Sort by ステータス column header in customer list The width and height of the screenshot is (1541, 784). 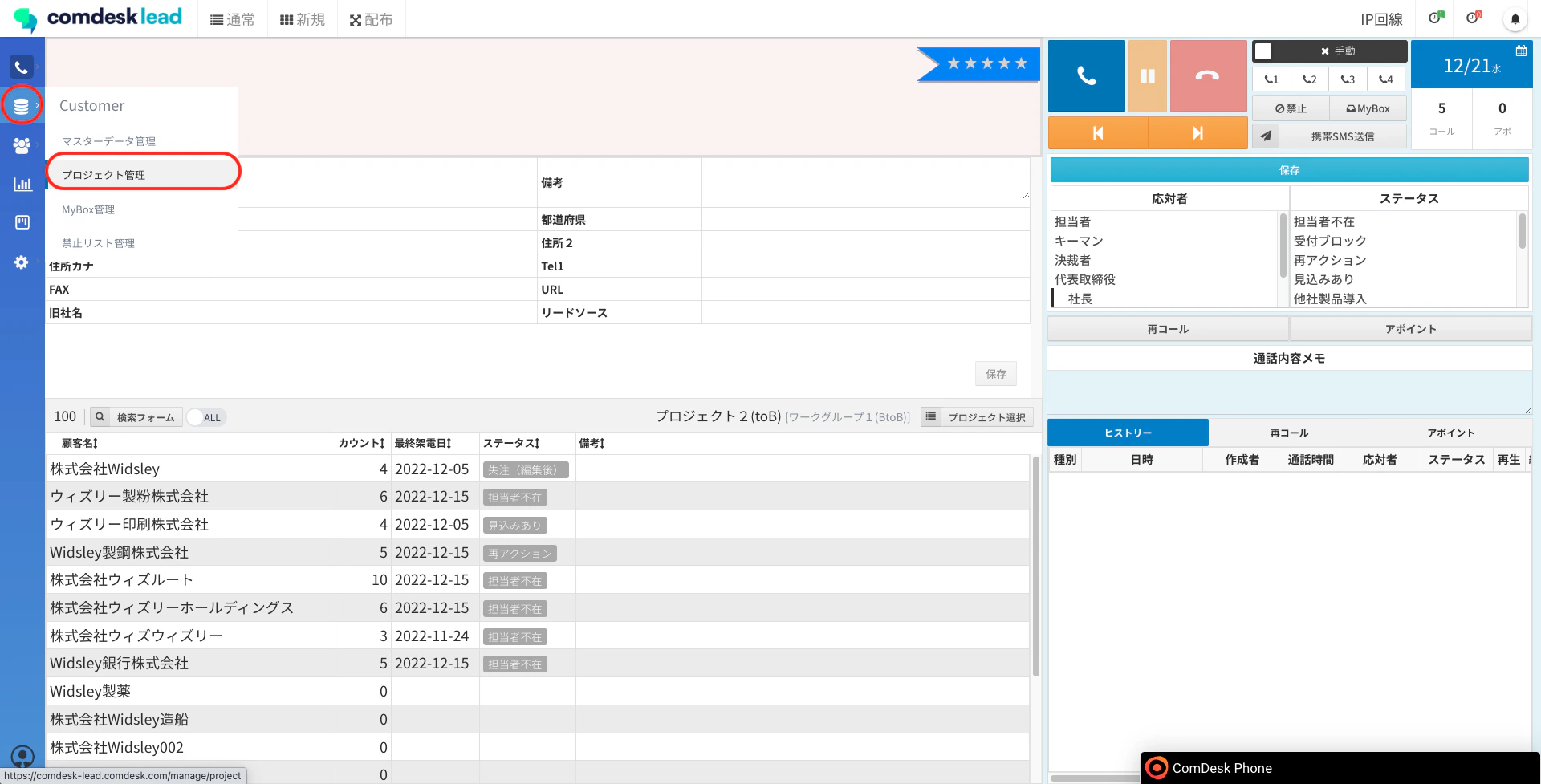[x=511, y=443]
